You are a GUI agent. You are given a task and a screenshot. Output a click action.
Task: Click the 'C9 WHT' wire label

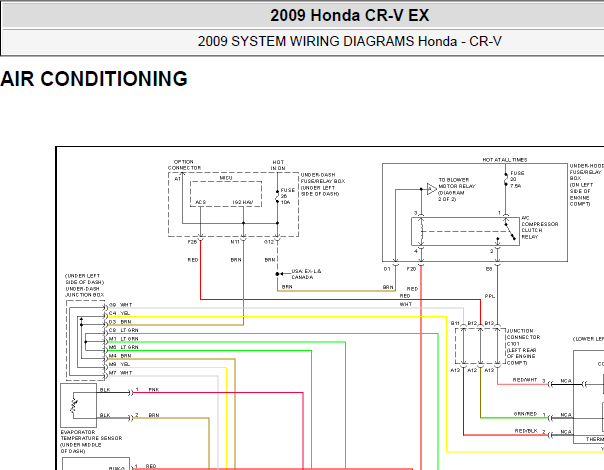[121, 305]
